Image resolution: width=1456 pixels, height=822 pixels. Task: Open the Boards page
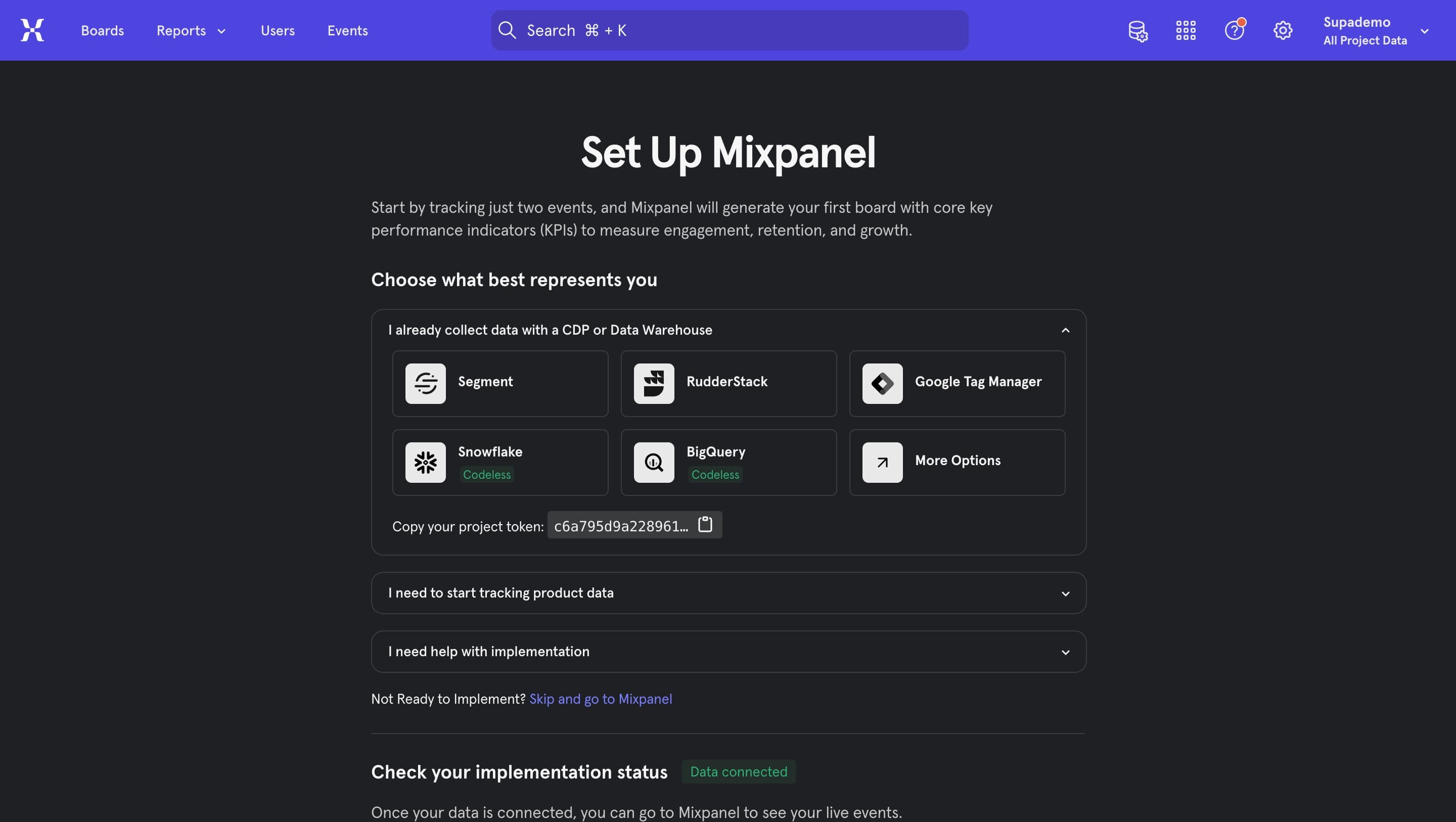(x=102, y=30)
